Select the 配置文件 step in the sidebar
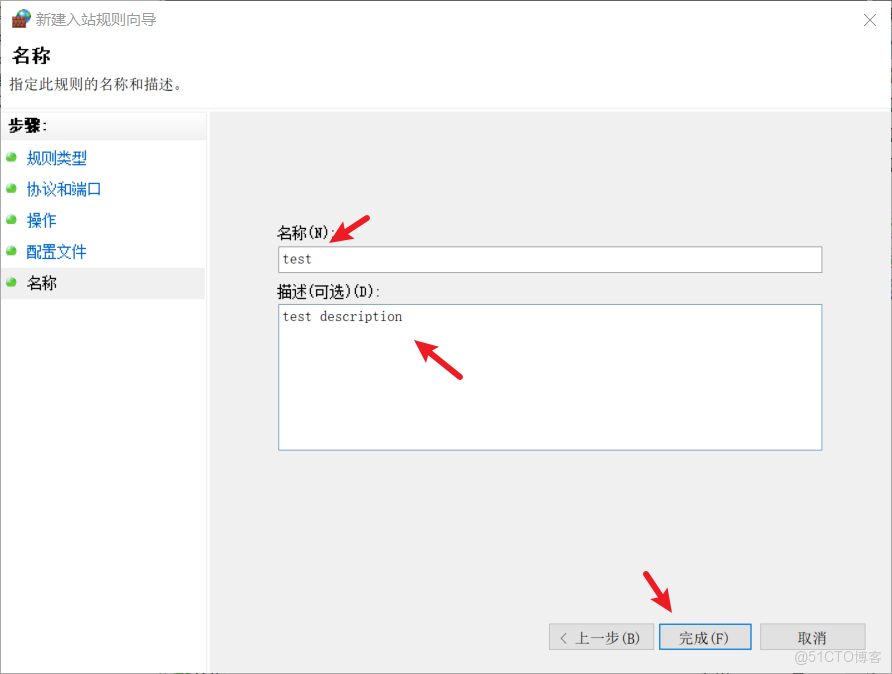This screenshot has width=892, height=674. tap(56, 251)
